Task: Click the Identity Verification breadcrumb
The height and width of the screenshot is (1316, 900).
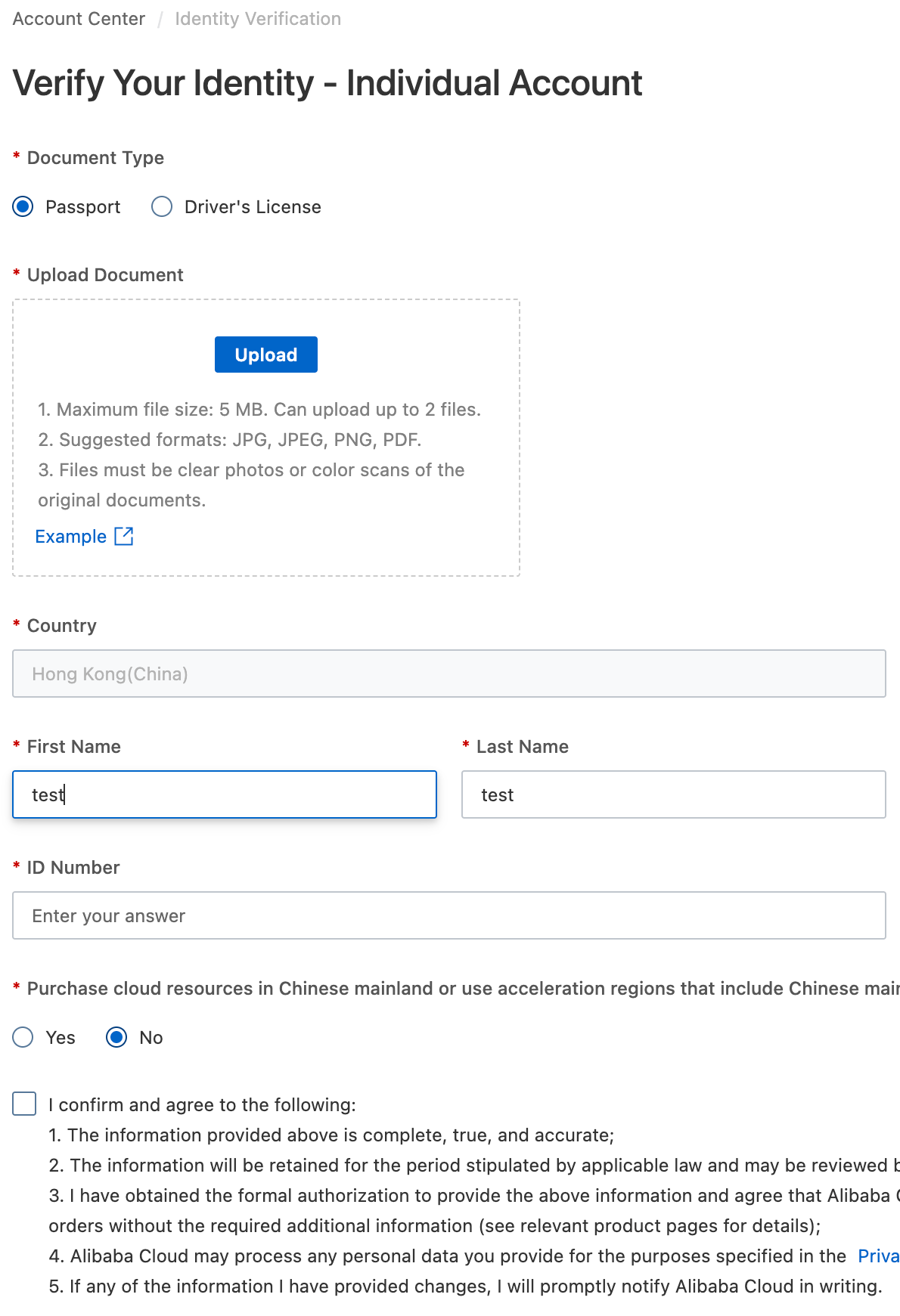Action: 258,19
